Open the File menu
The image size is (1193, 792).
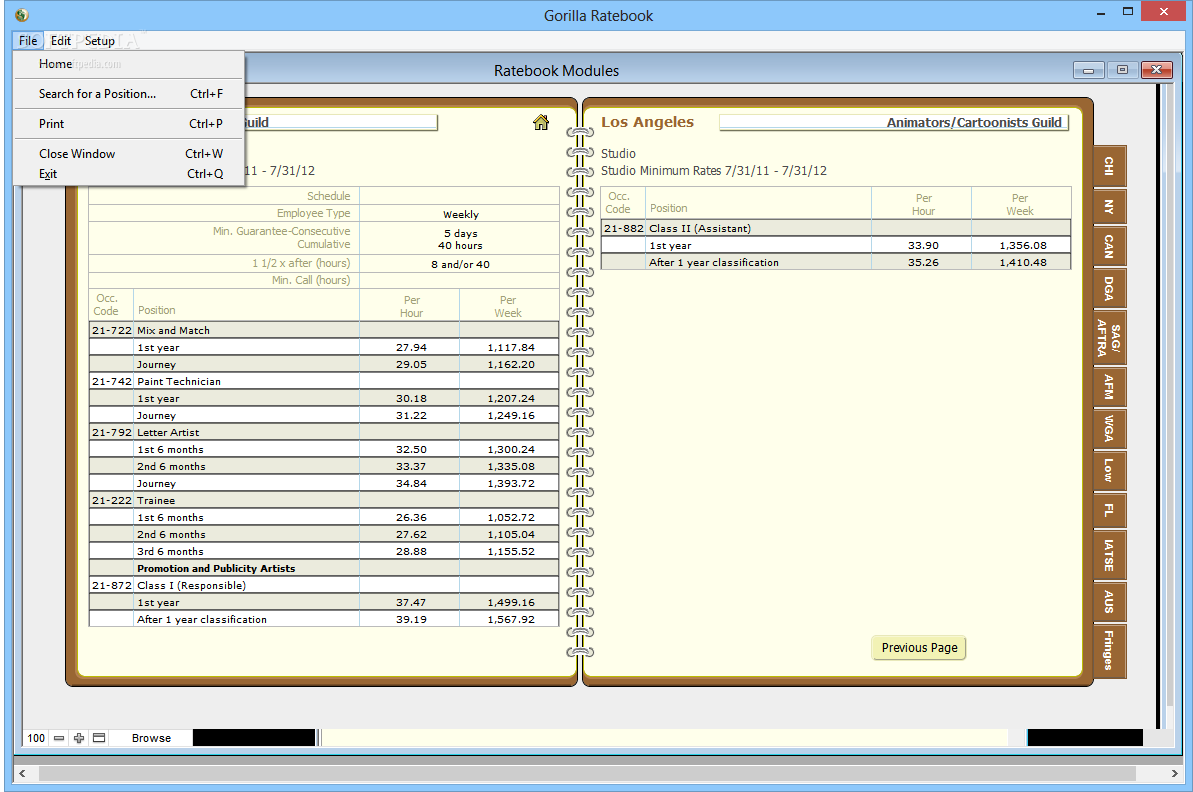tap(28, 40)
